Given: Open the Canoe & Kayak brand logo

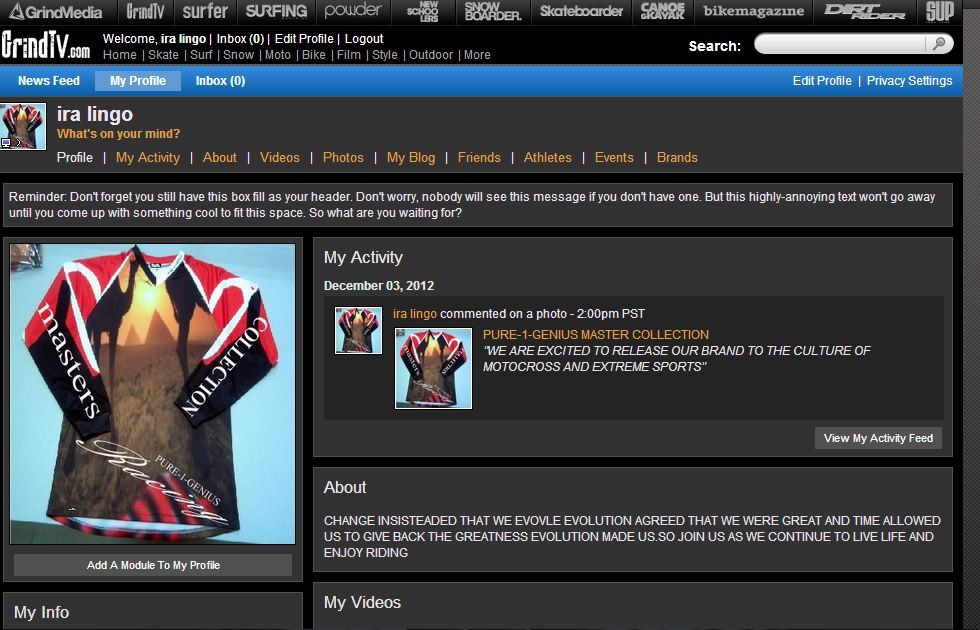Looking at the screenshot, I should 662,12.
